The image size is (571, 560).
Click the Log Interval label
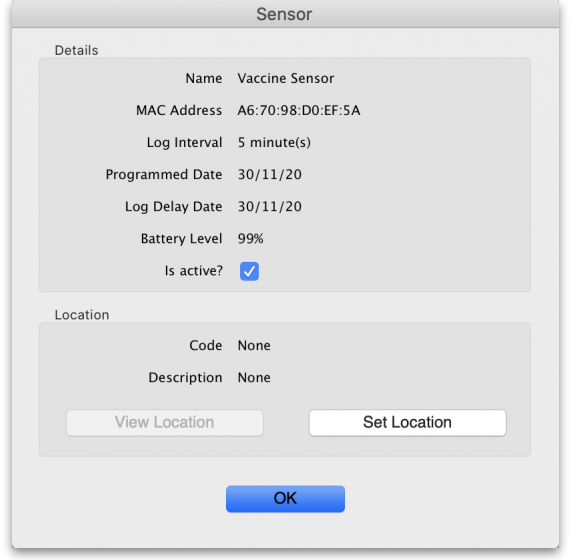[x=184, y=142]
